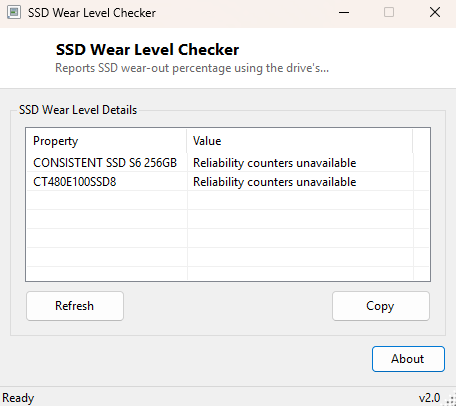Click CT480E100SSD8's reliability counters unavailable value
This screenshot has height=406, width=456.
[275, 182]
